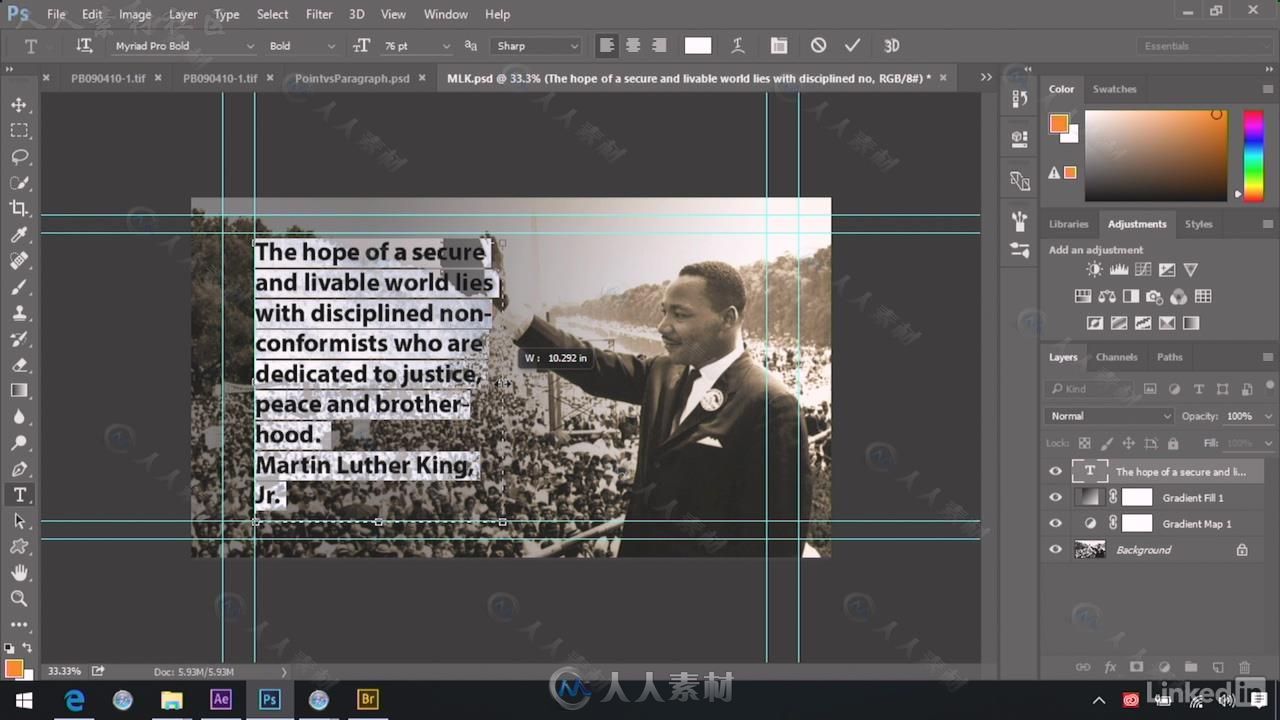The width and height of the screenshot is (1280, 720).
Task: Select the Gradient tool
Action: pyautogui.click(x=19, y=391)
